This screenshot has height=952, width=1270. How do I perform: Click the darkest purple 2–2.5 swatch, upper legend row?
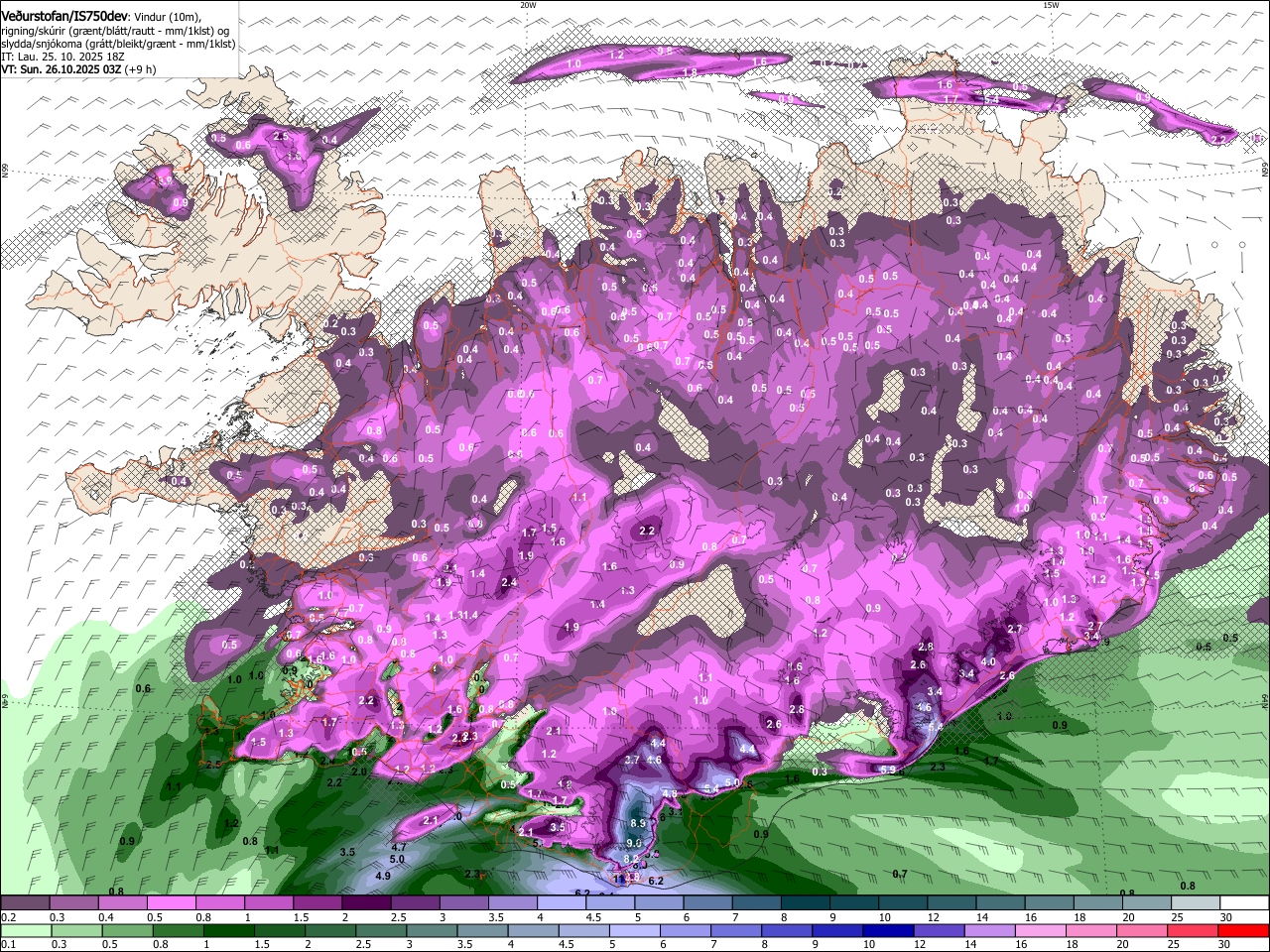[366, 902]
